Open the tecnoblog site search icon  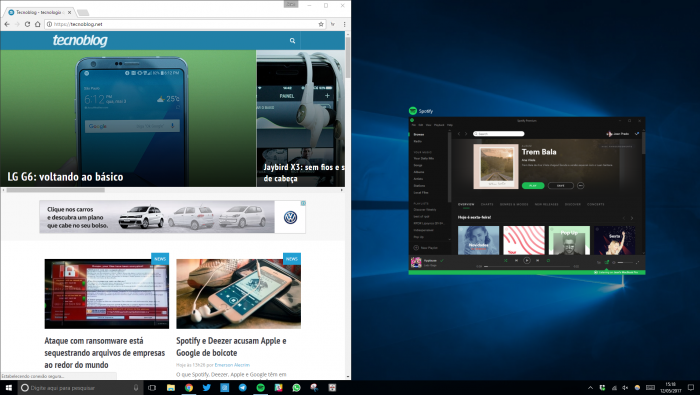(x=292, y=41)
